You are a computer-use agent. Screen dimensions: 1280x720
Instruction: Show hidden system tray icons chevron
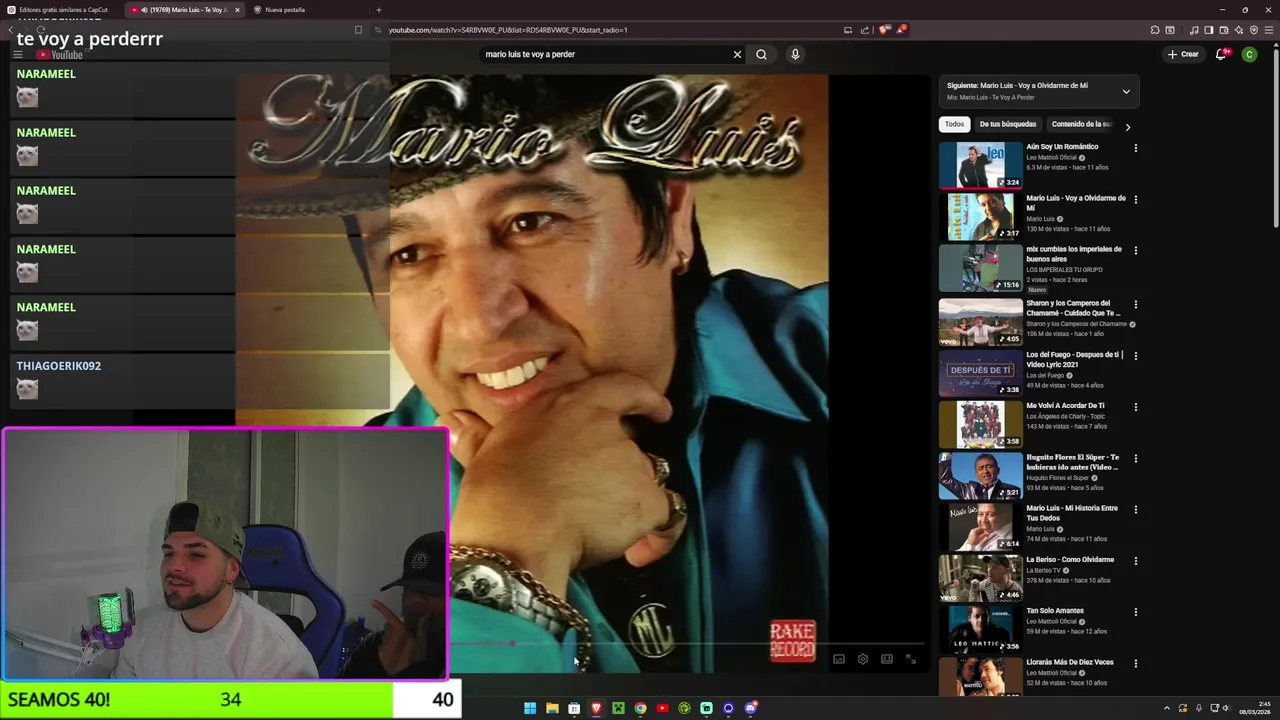click(1166, 708)
